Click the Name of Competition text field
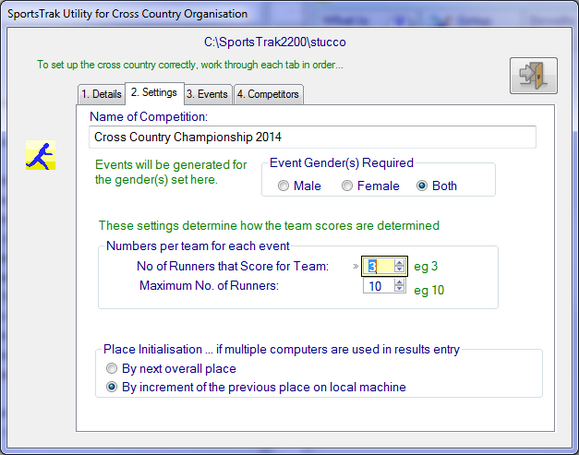Screen dimensions: 579x455 [x=312, y=137]
